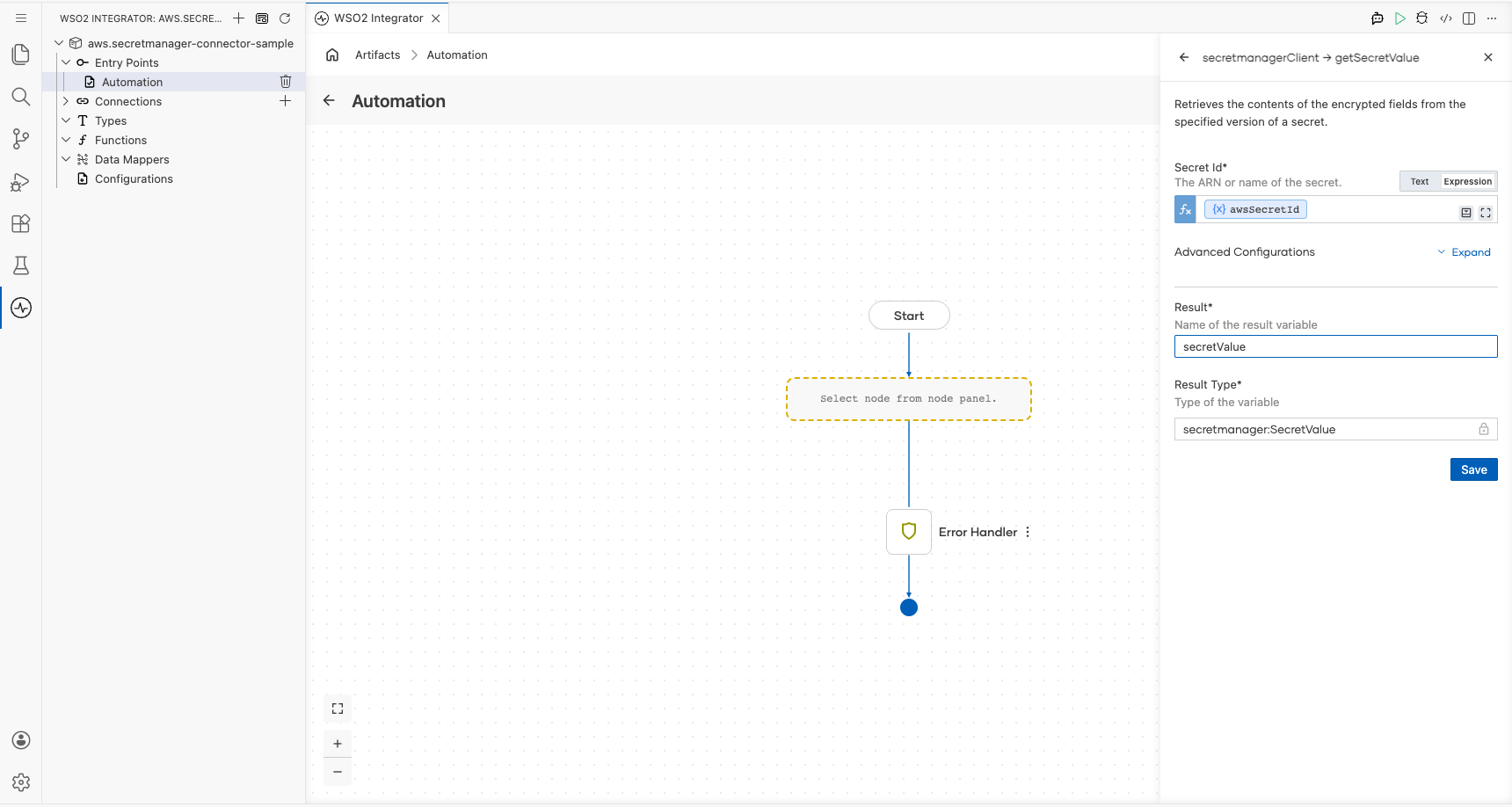This screenshot has width=1512, height=807.
Task: Close the getSecretValue side panel
Action: (1488, 57)
